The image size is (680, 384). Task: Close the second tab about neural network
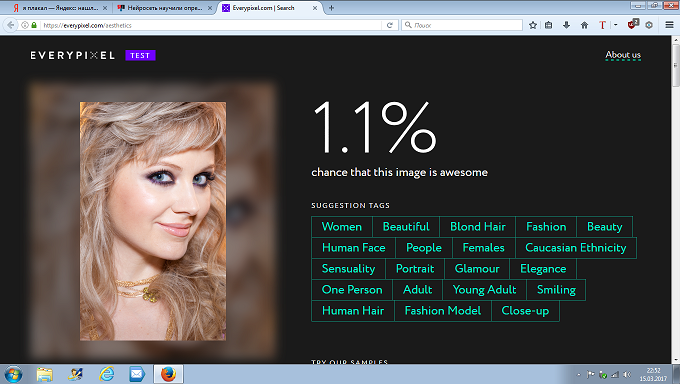[210, 8]
